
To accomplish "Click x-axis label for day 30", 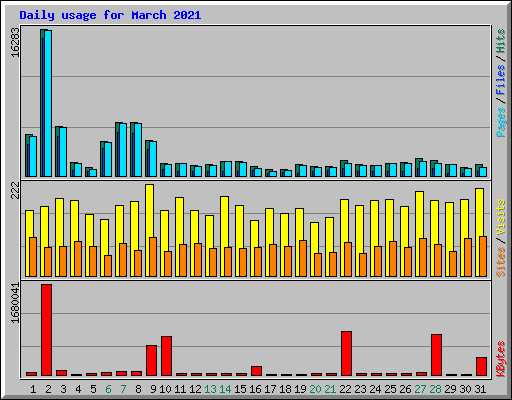I will pyautogui.click(x=465, y=389).
